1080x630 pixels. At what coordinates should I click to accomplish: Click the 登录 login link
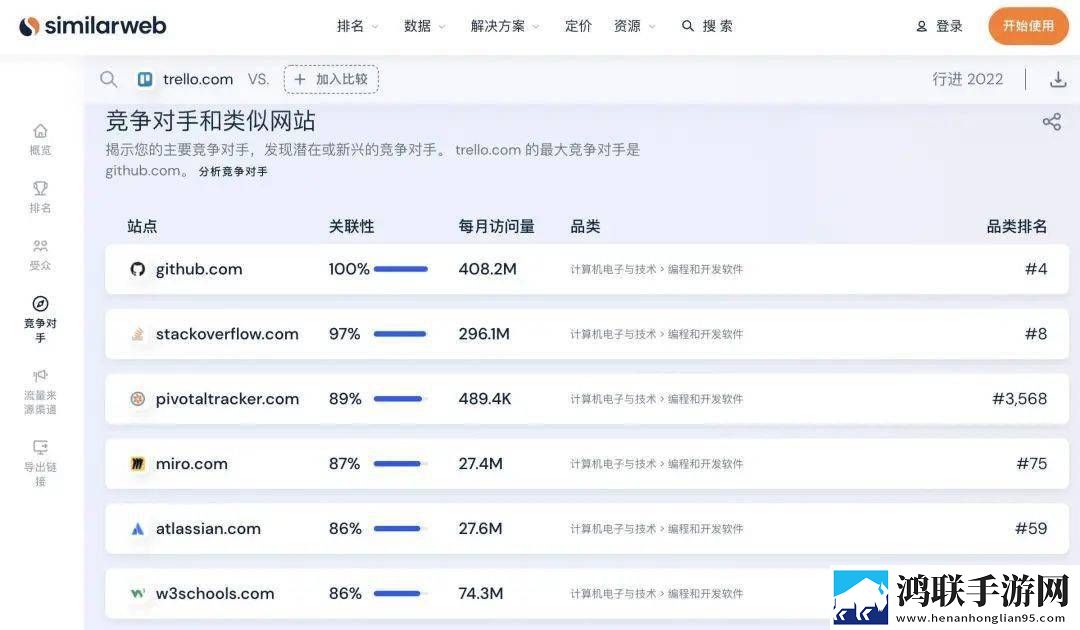(x=949, y=26)
